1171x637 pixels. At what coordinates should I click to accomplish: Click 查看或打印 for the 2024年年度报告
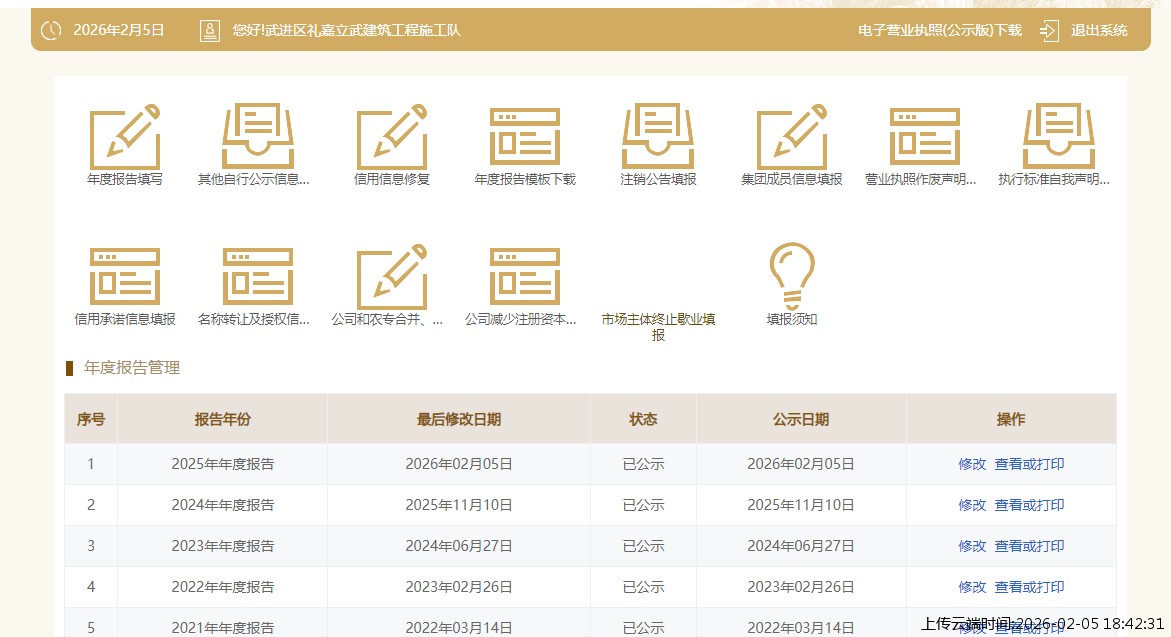point(1029,505)
